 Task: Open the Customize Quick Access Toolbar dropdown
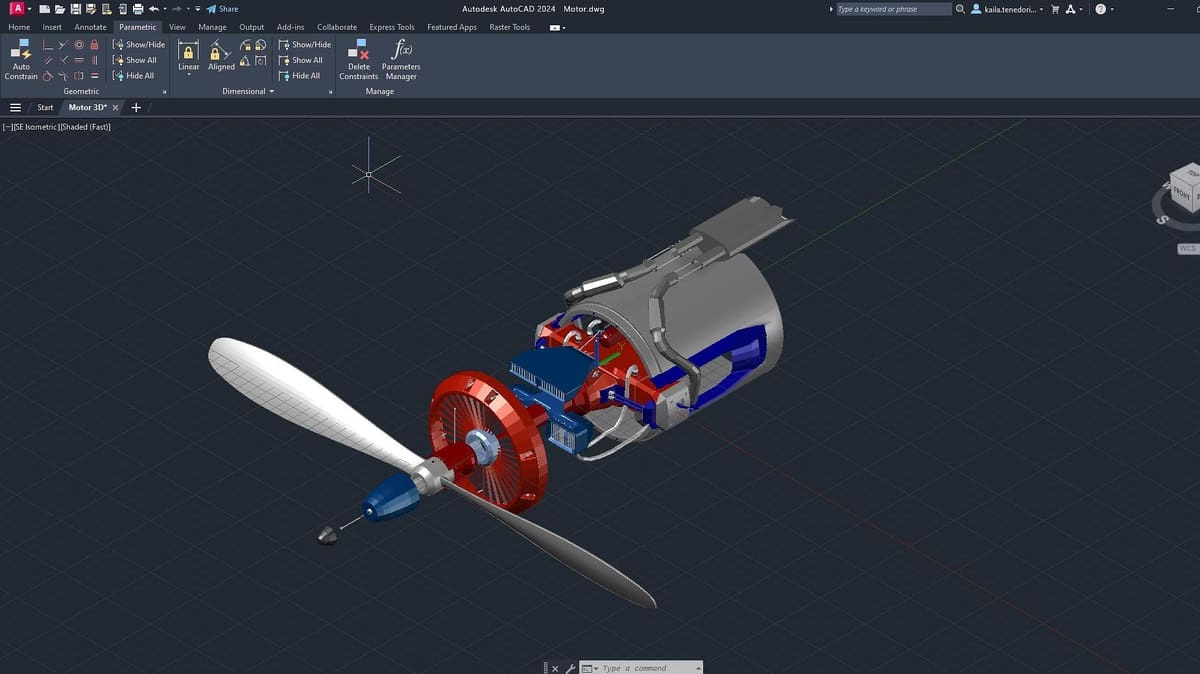[198, 9]
